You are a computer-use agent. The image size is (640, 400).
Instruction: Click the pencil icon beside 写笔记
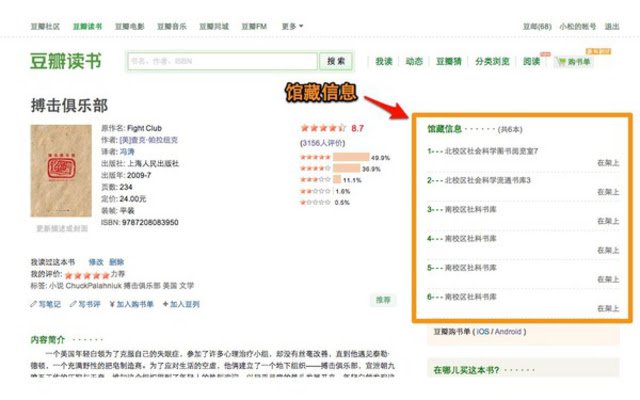(33, 304)
